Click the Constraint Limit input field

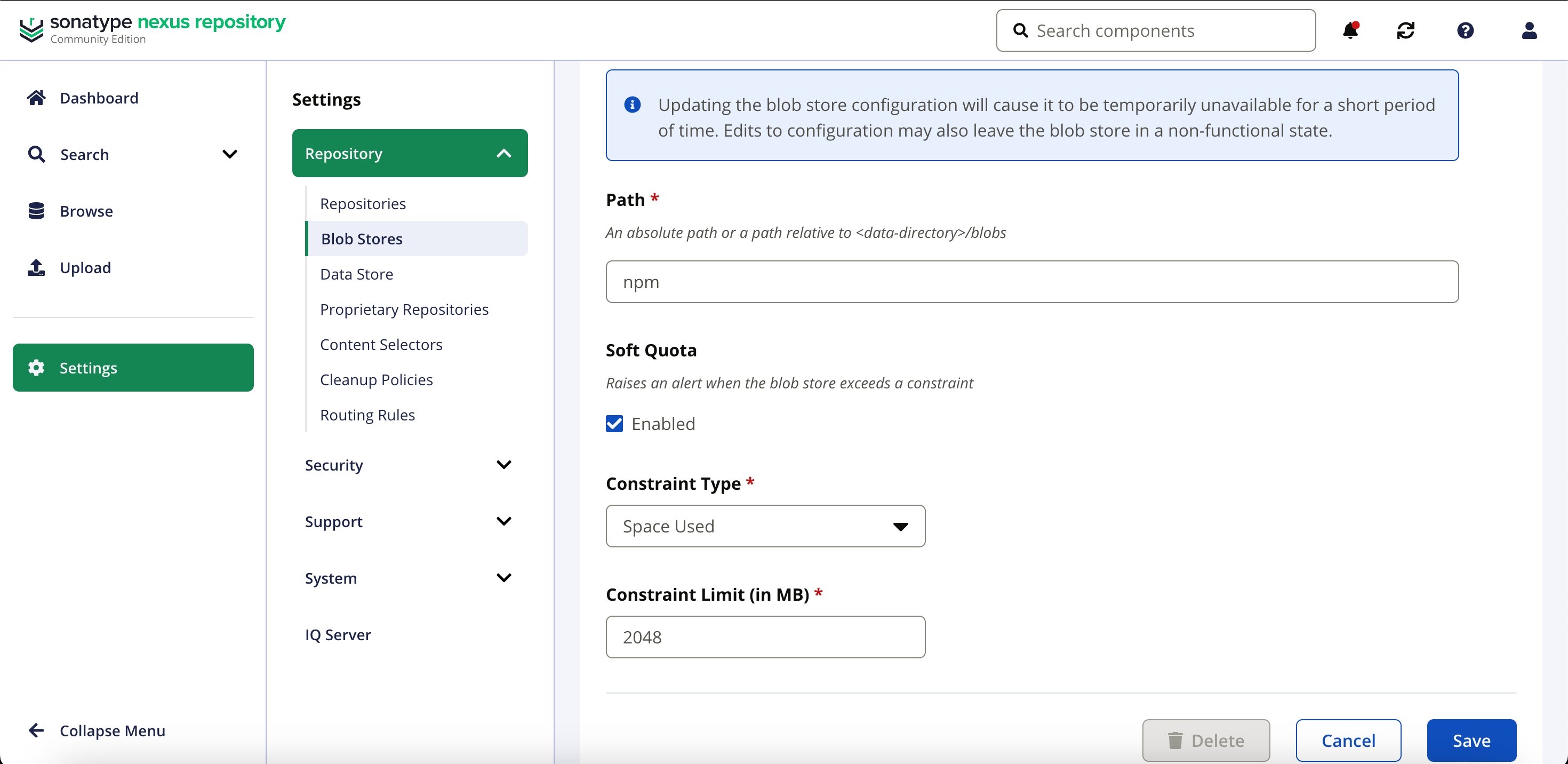765,637
